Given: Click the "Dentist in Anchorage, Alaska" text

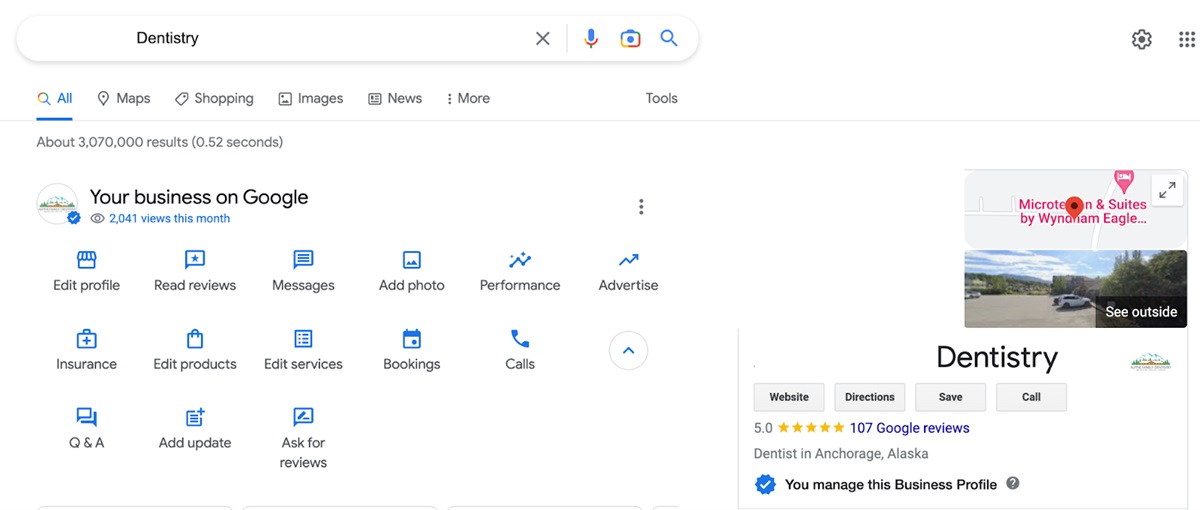Looking at the screenshot, I should [841, 453].
